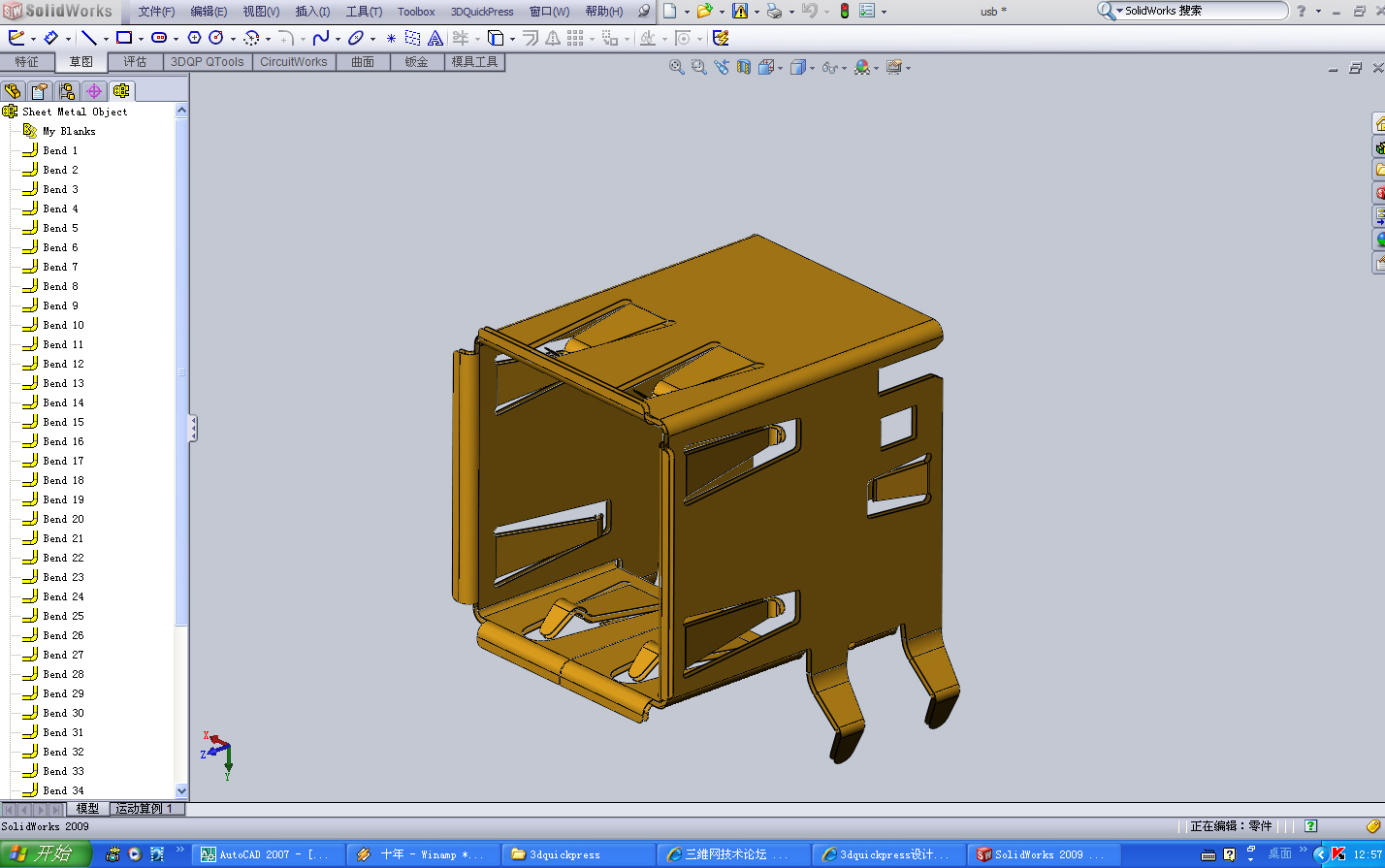Click the Zoom to Fit icon
This screenshot has height=868, width=1385.
[x=677, y=67]
